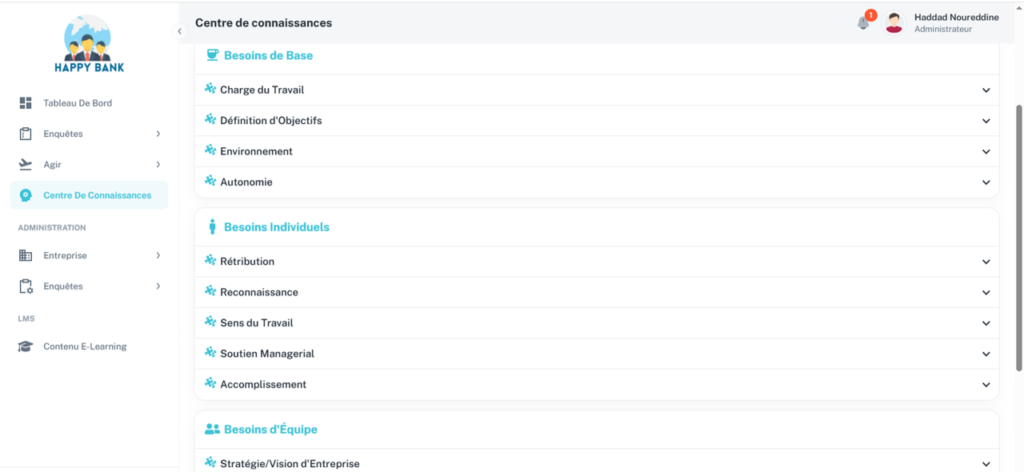Click the Tableau De Bord dashboard icon
Viewport: 1024px width, 472px height.
click(x=26, y=103)
